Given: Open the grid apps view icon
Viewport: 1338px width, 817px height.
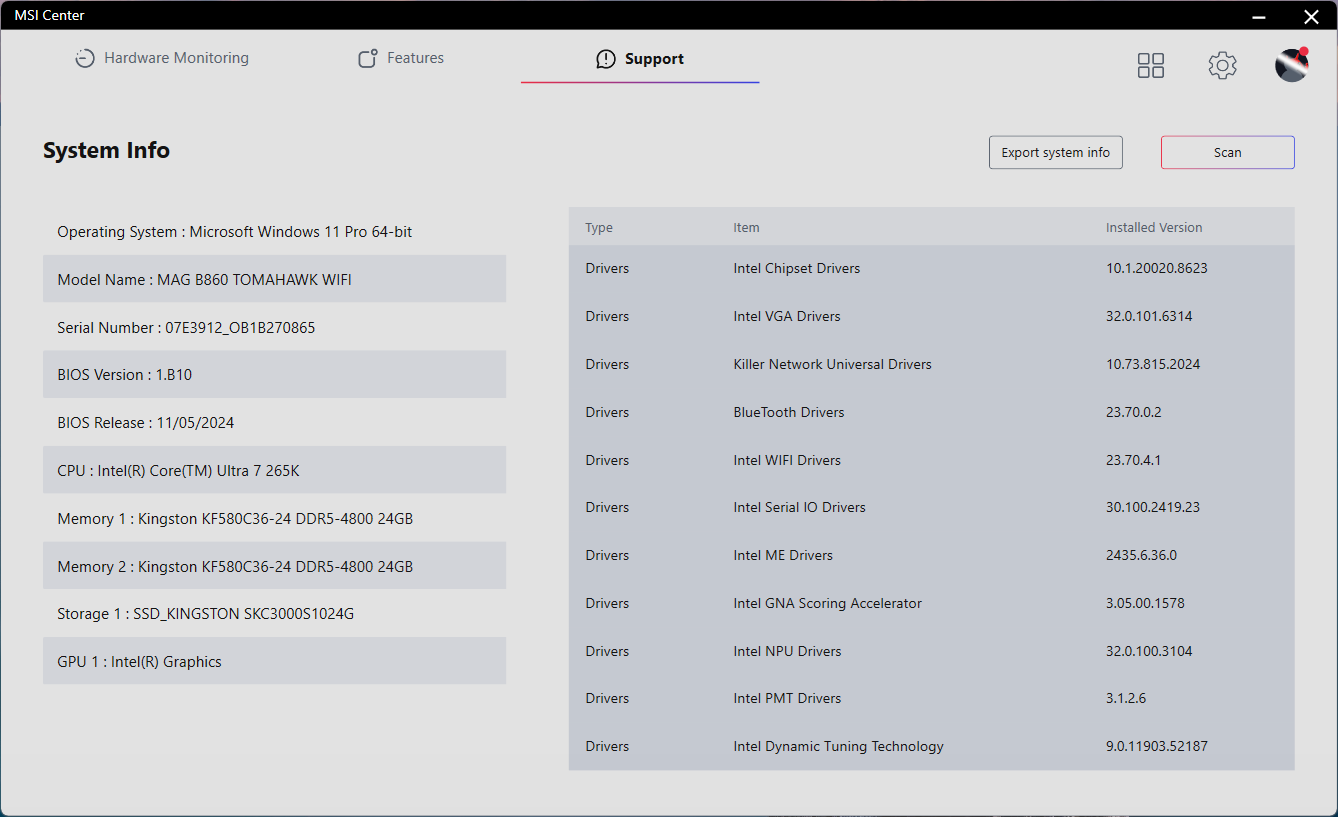Looking at the screenshot, I should [1151, 66].
